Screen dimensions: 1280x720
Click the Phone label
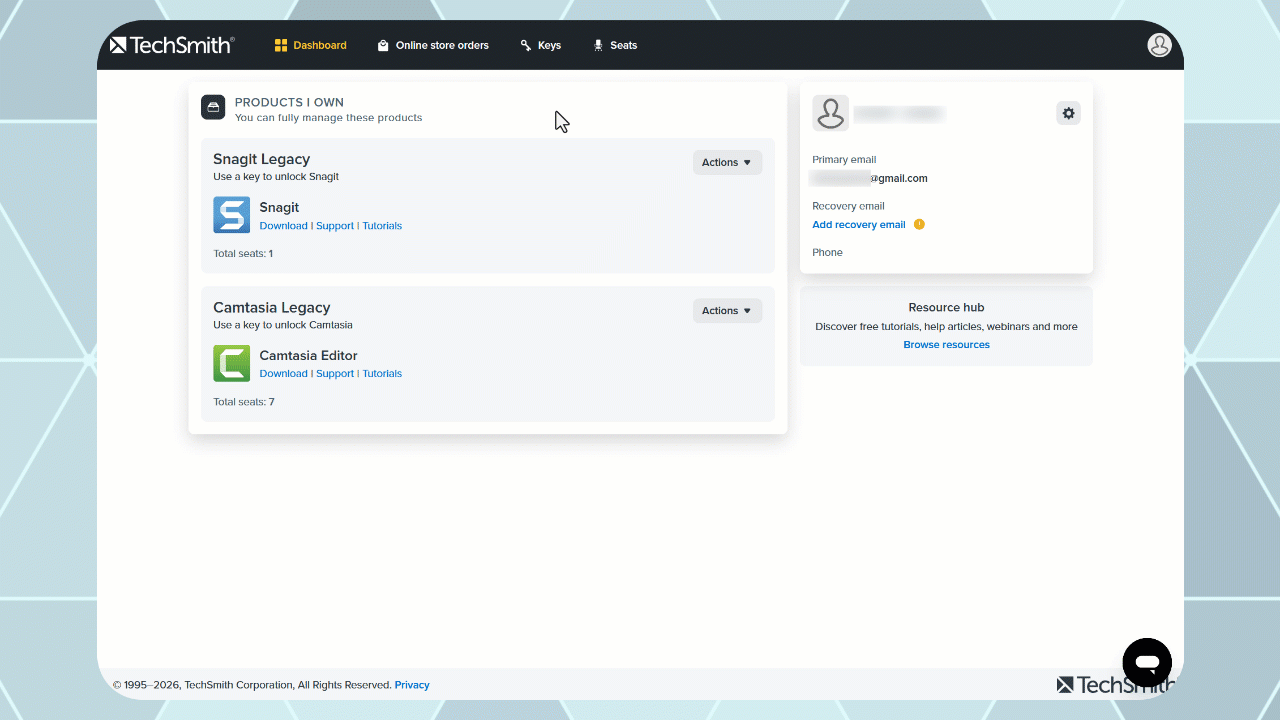click(x=827, y=253)
